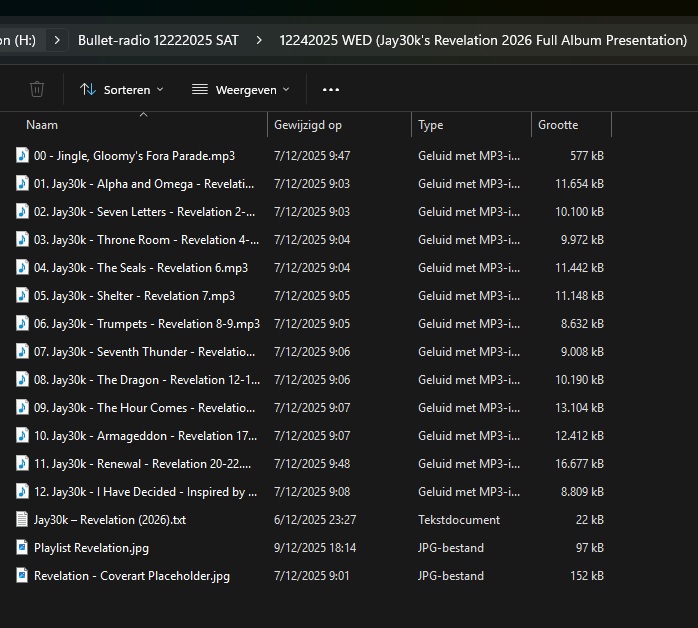
Task: Click mp3 icon of 10. Armageddon
Action: tap(22, 436)
